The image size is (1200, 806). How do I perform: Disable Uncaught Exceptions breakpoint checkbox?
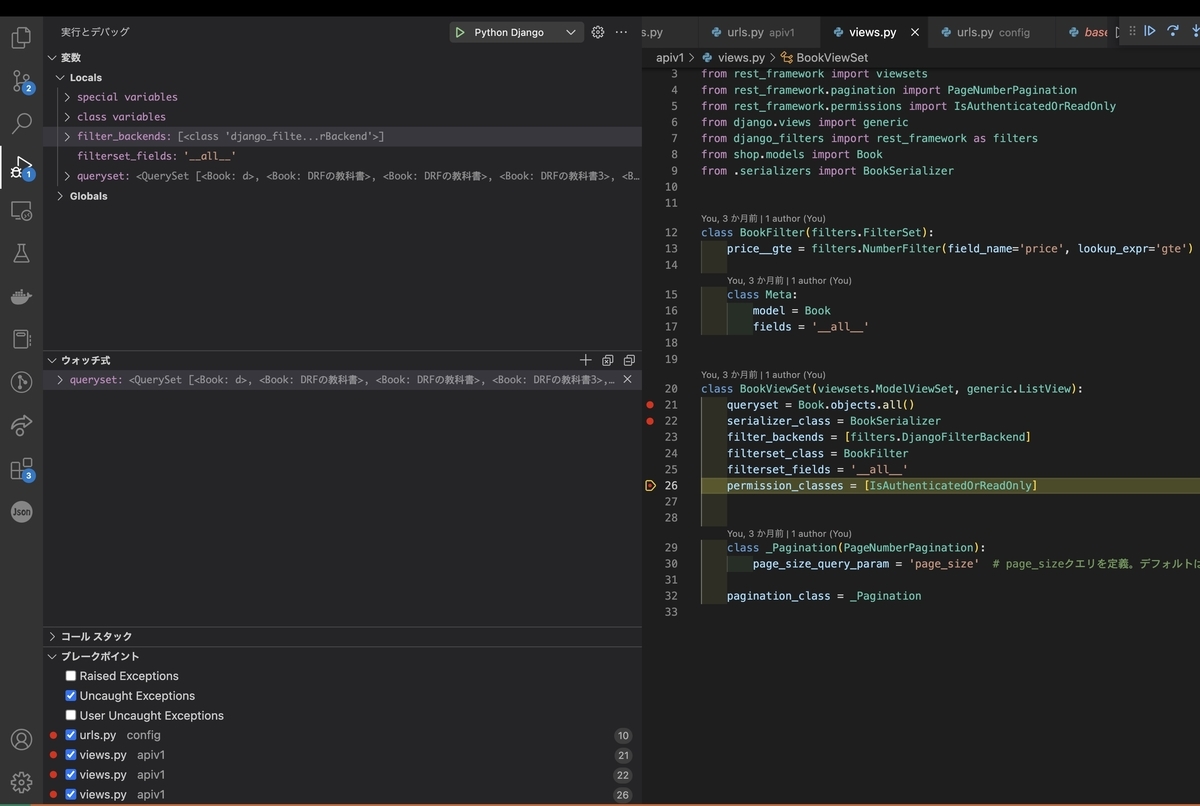(x=71, y=696)
